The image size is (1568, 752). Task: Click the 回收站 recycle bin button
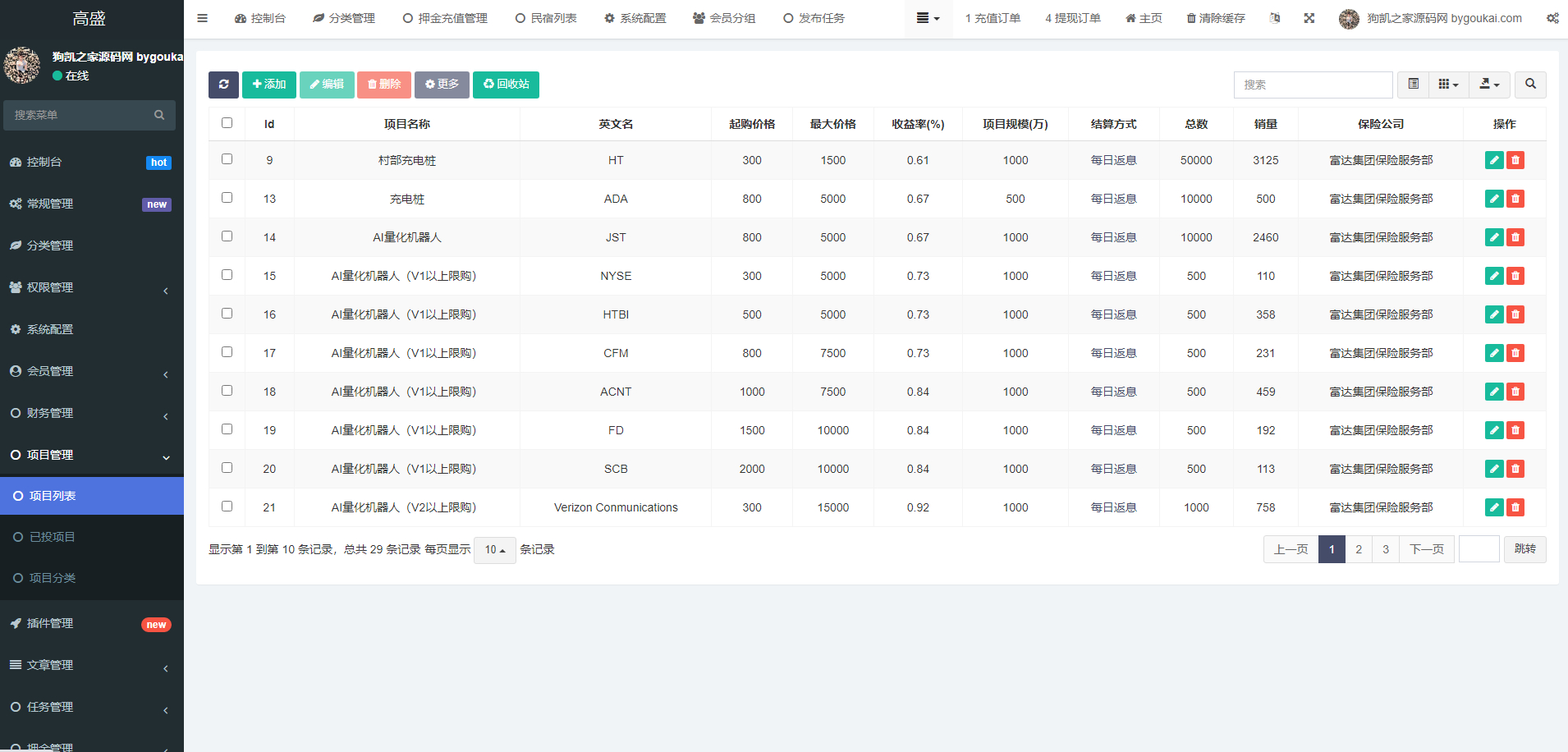click(x=506, y=85)
